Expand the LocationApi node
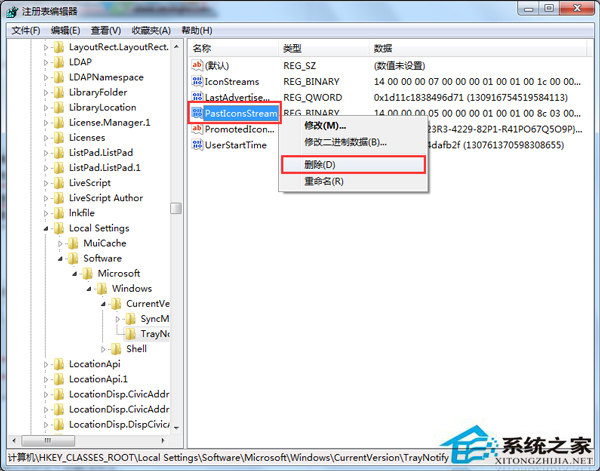Screen dimensions: 600x471 point(46,364)
